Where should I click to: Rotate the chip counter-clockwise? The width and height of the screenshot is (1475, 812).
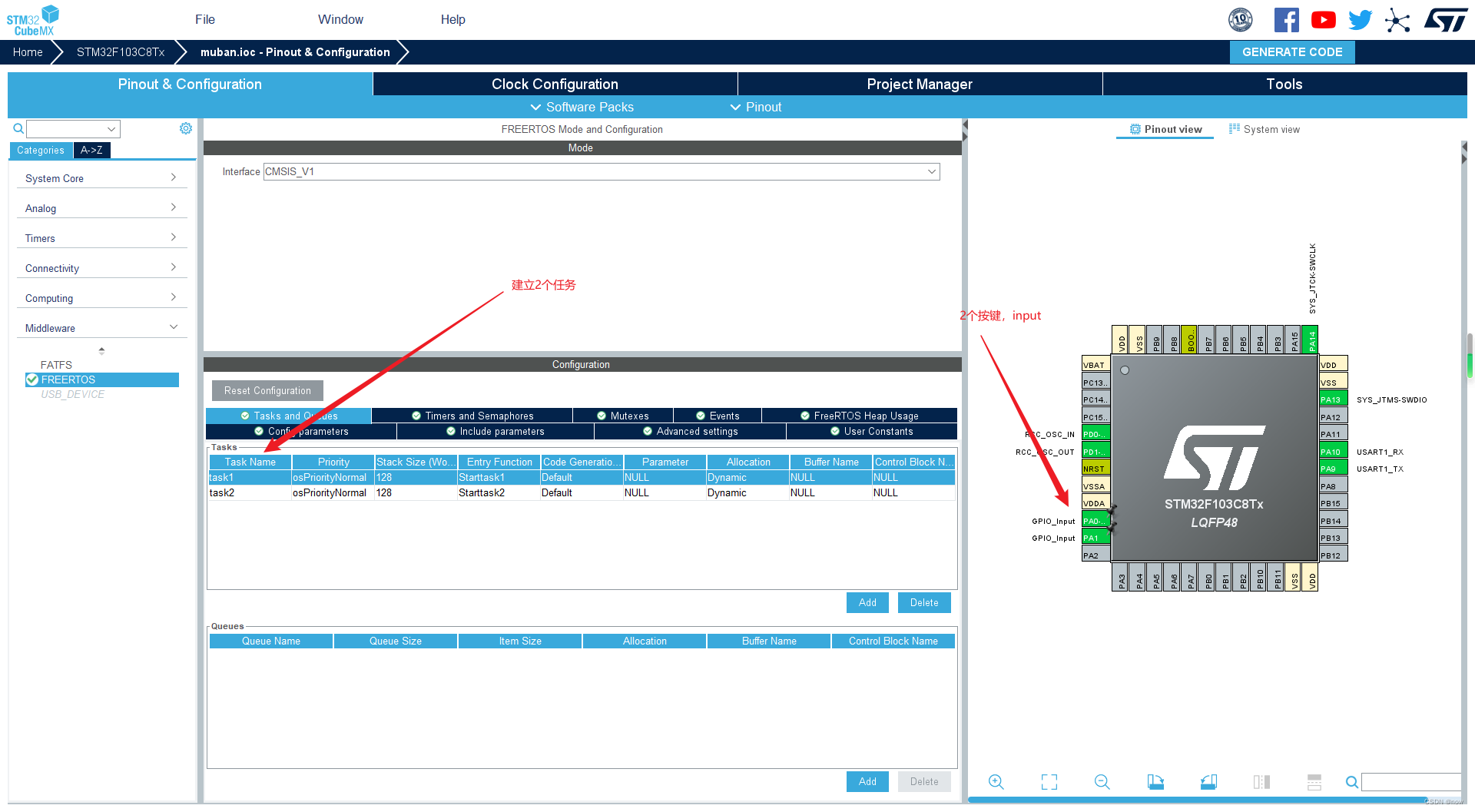click(x=1208, y=781)
